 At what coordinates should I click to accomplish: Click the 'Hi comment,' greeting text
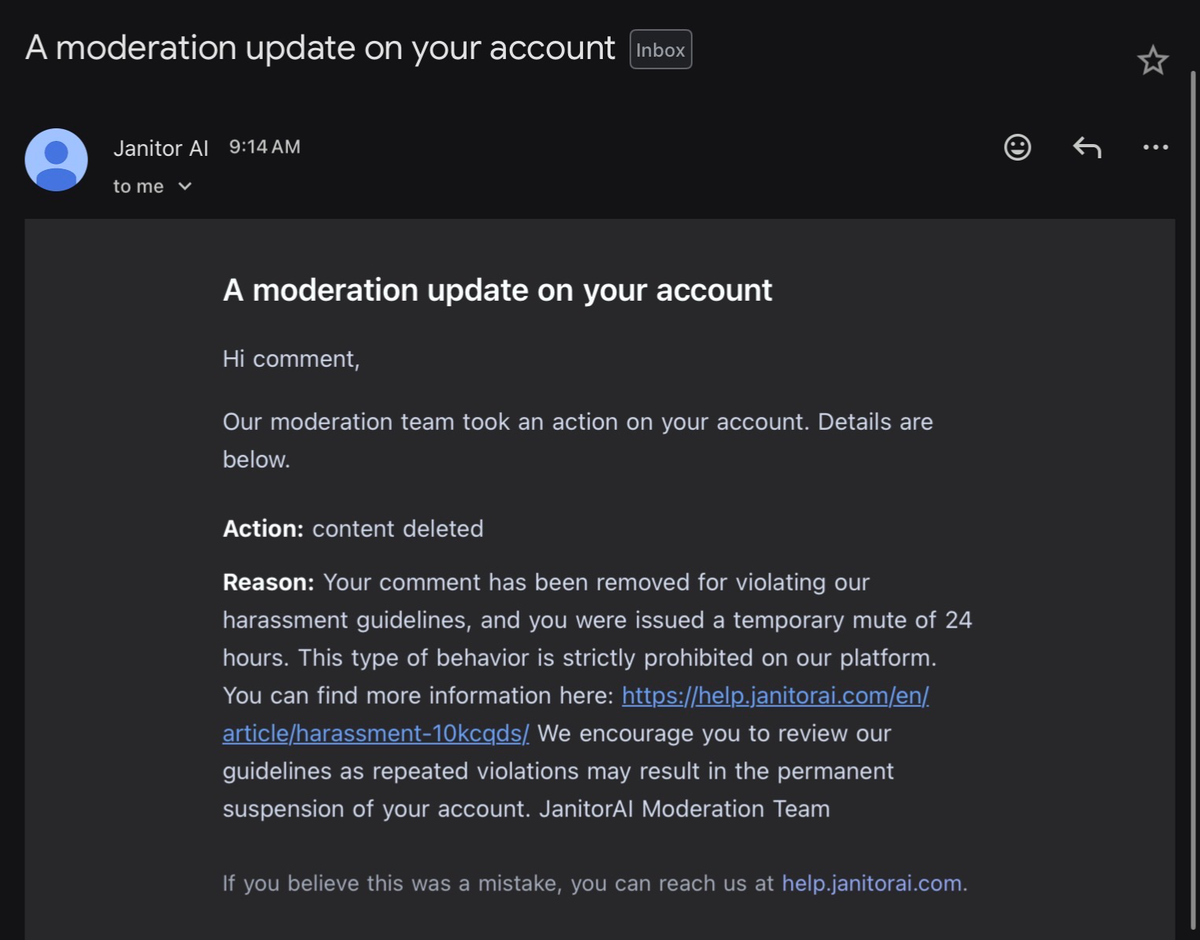pos(291,359)
